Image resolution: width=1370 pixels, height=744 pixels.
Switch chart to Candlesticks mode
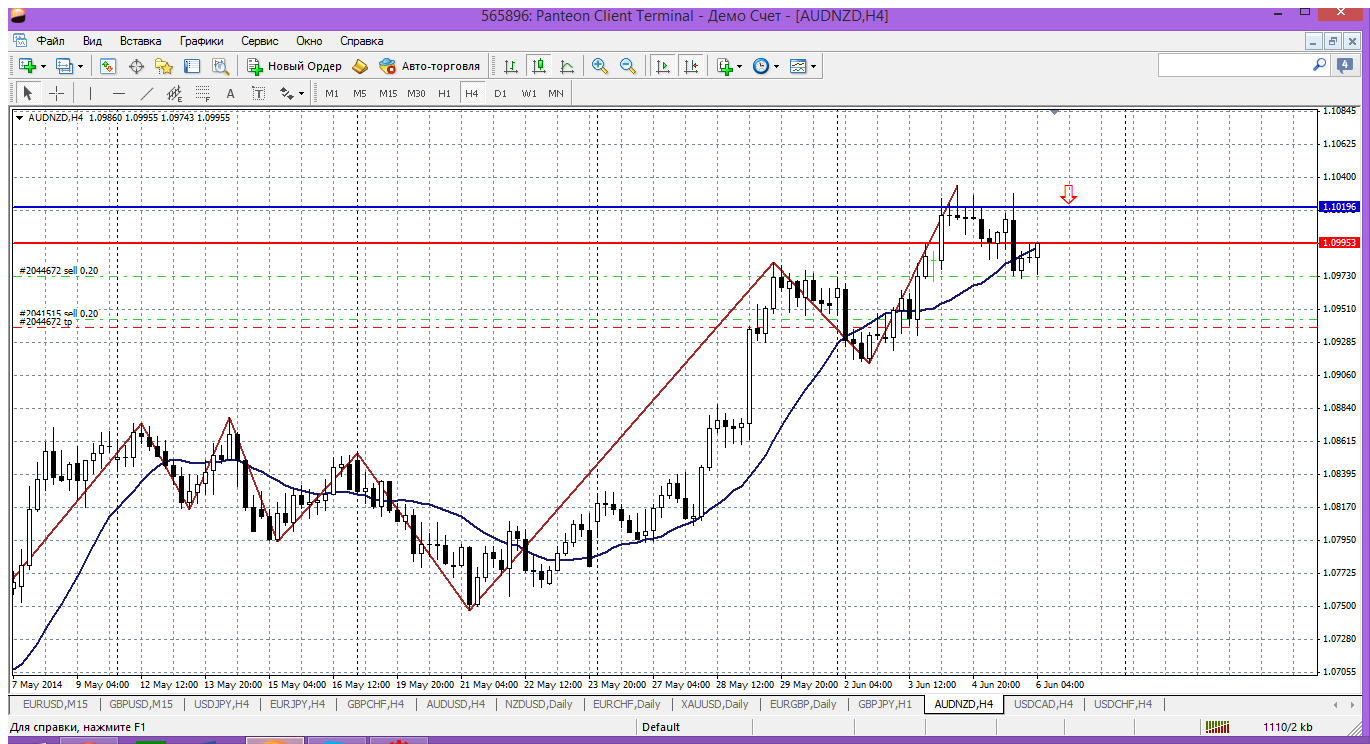pos(539,66)
